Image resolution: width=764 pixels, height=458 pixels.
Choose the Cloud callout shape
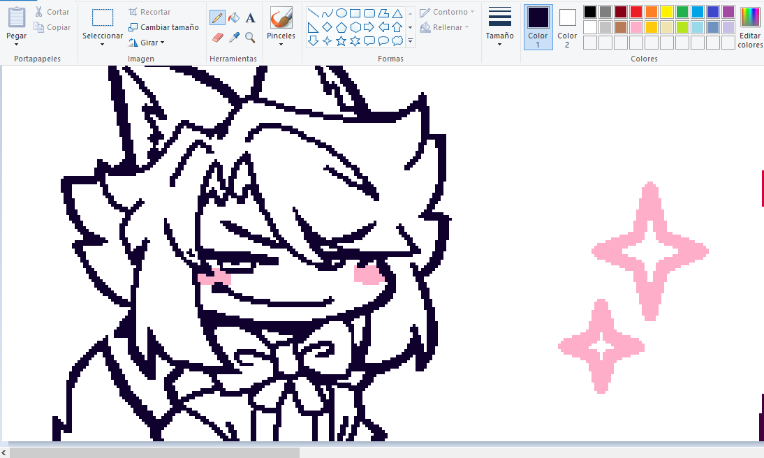[x=398, y=41]
